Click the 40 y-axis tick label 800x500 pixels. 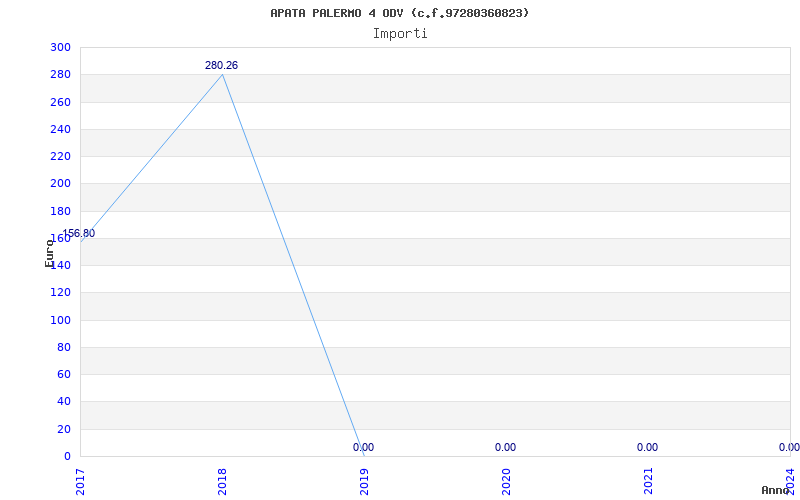(x=63, y=402)
